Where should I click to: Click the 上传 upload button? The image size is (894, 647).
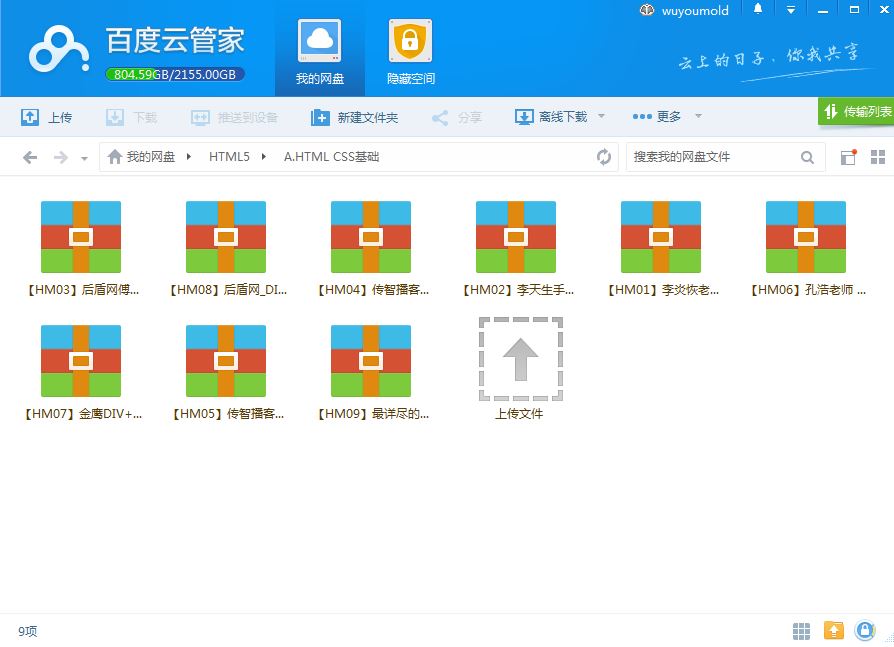click(47, 117)
